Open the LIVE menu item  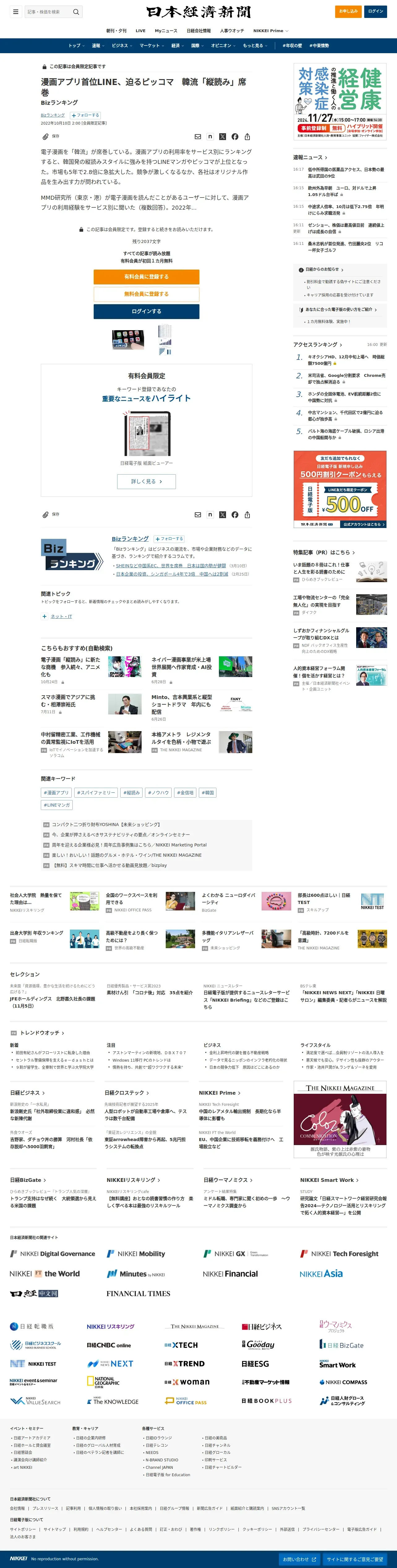tap(141, 30)
